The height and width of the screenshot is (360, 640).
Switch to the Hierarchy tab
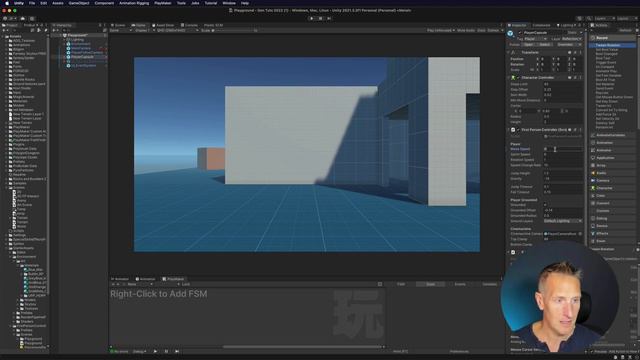(63, 25)
